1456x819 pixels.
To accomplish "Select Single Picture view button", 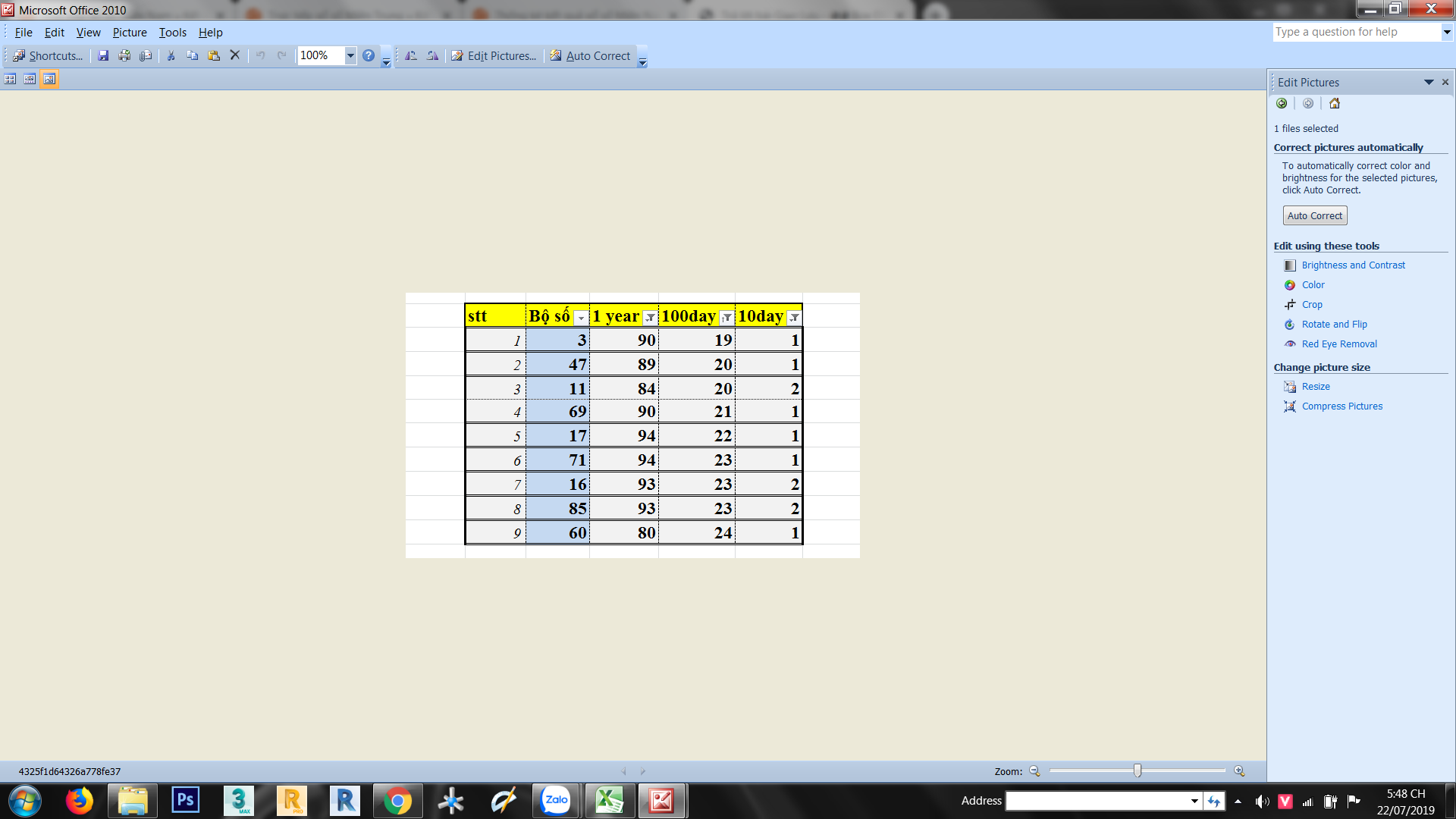I will pos(49,79).
